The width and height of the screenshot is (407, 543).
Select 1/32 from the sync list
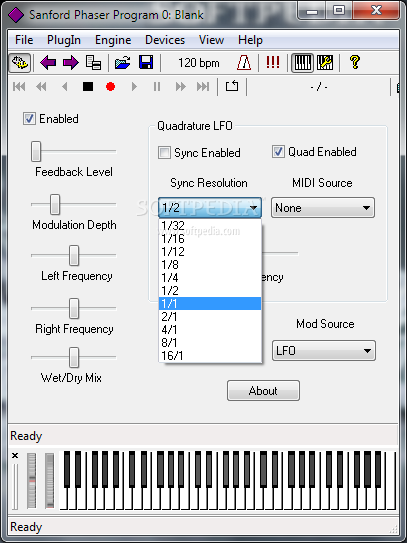[210, 226]
